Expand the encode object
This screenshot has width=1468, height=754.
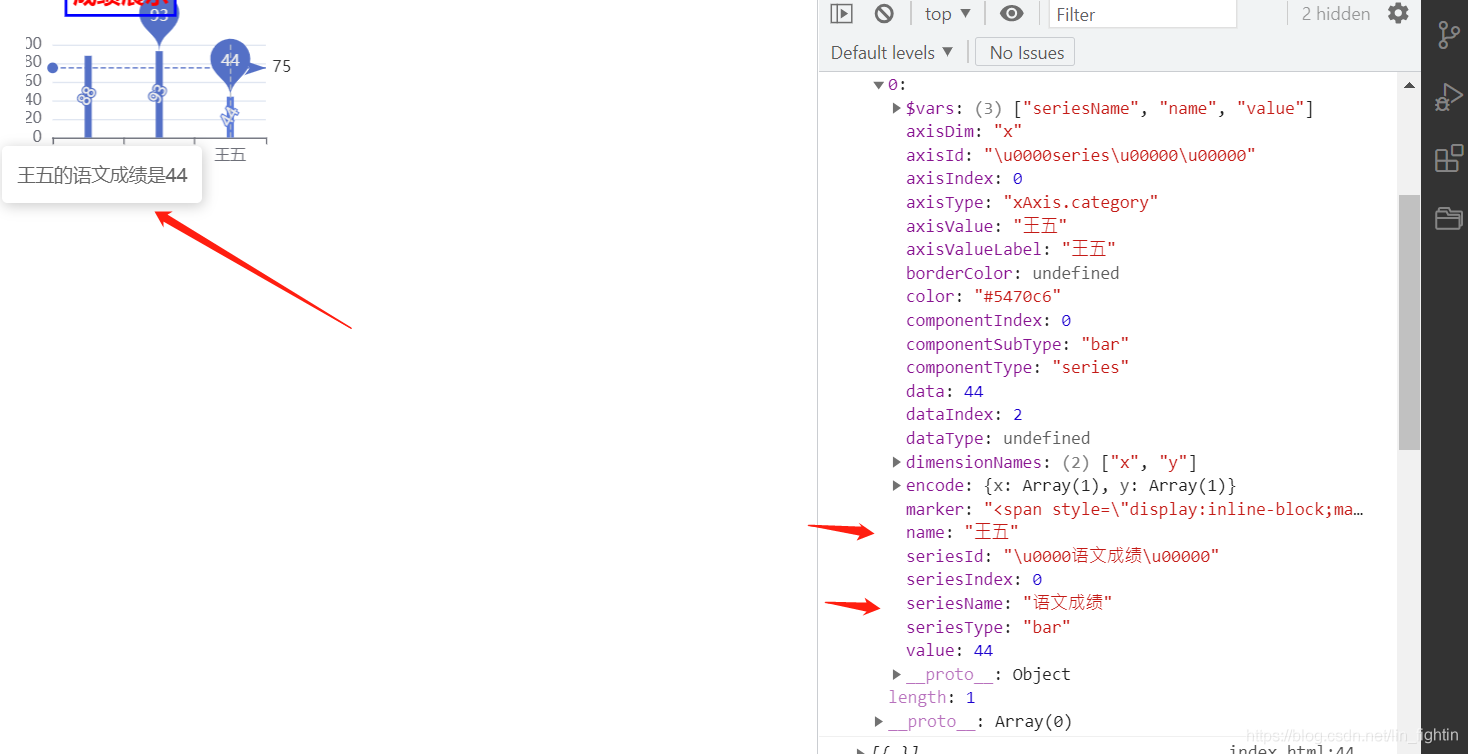click(897, 485)
